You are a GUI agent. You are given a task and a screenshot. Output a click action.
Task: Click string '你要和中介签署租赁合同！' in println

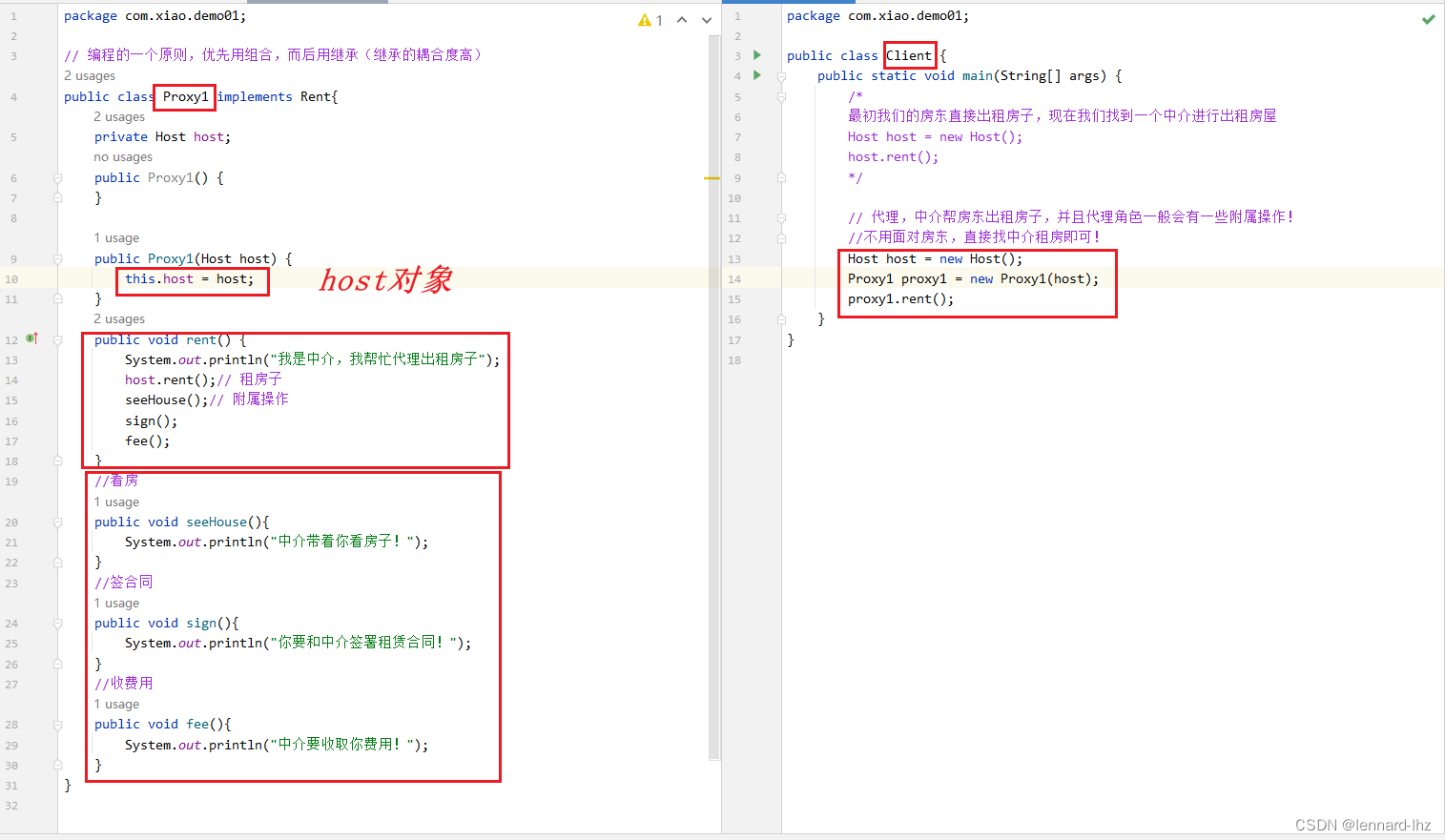point(363,643)
